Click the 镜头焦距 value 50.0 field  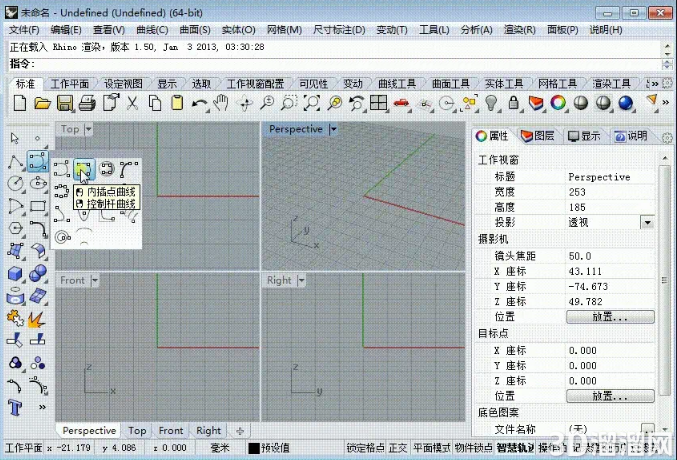pyautogui.click(x=610, y=256)
